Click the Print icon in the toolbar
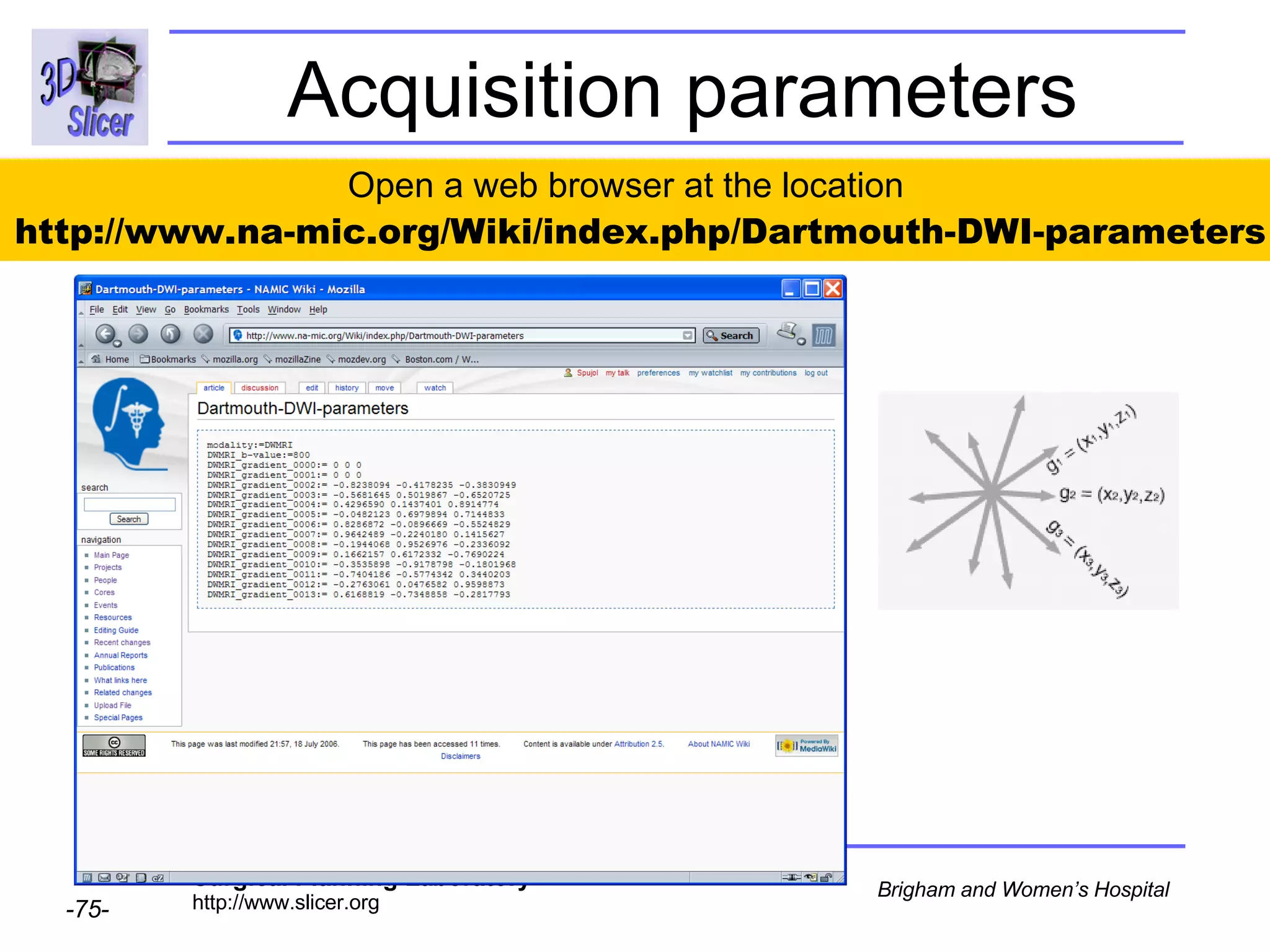The width and height of the screenshot is (1270, 952). (x=788, y=332)
